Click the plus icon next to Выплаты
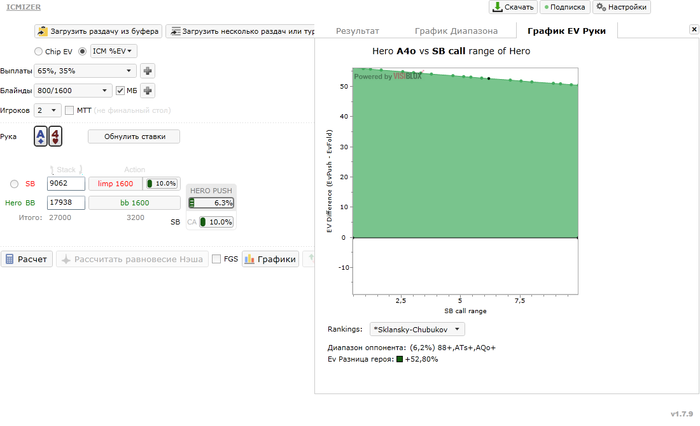This screenshot has height=426, width=700. [148, 71]
